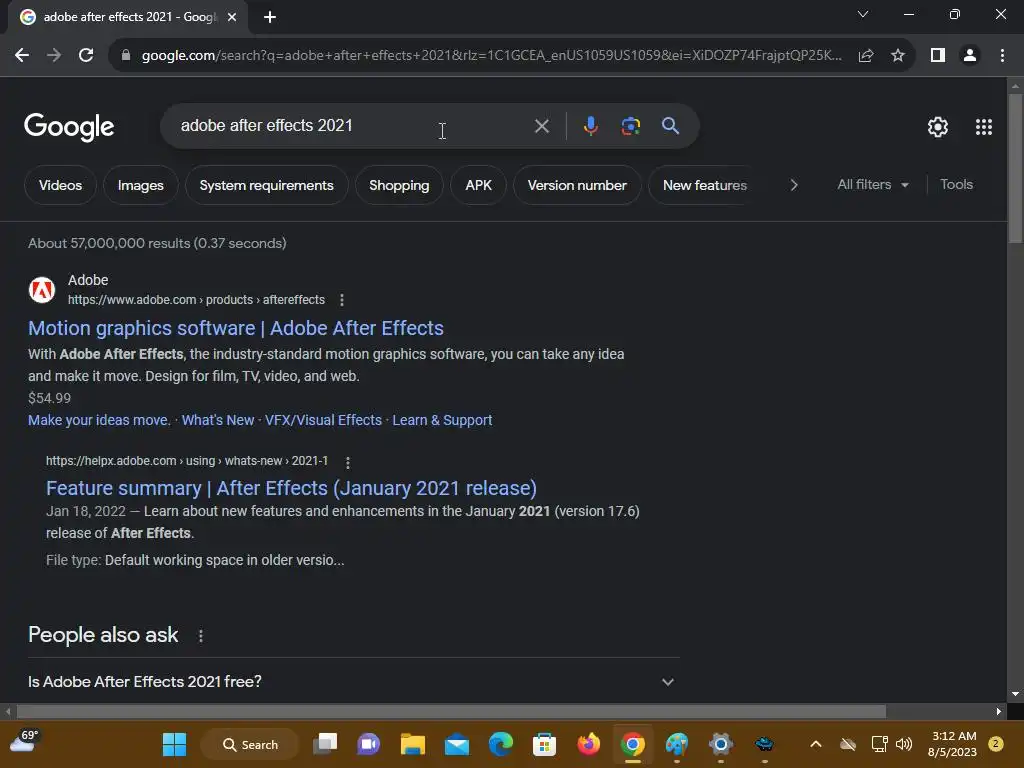Reload the current page
Image resolution: width=1024 pixels, height=768 pixels.
coord(86,56)
